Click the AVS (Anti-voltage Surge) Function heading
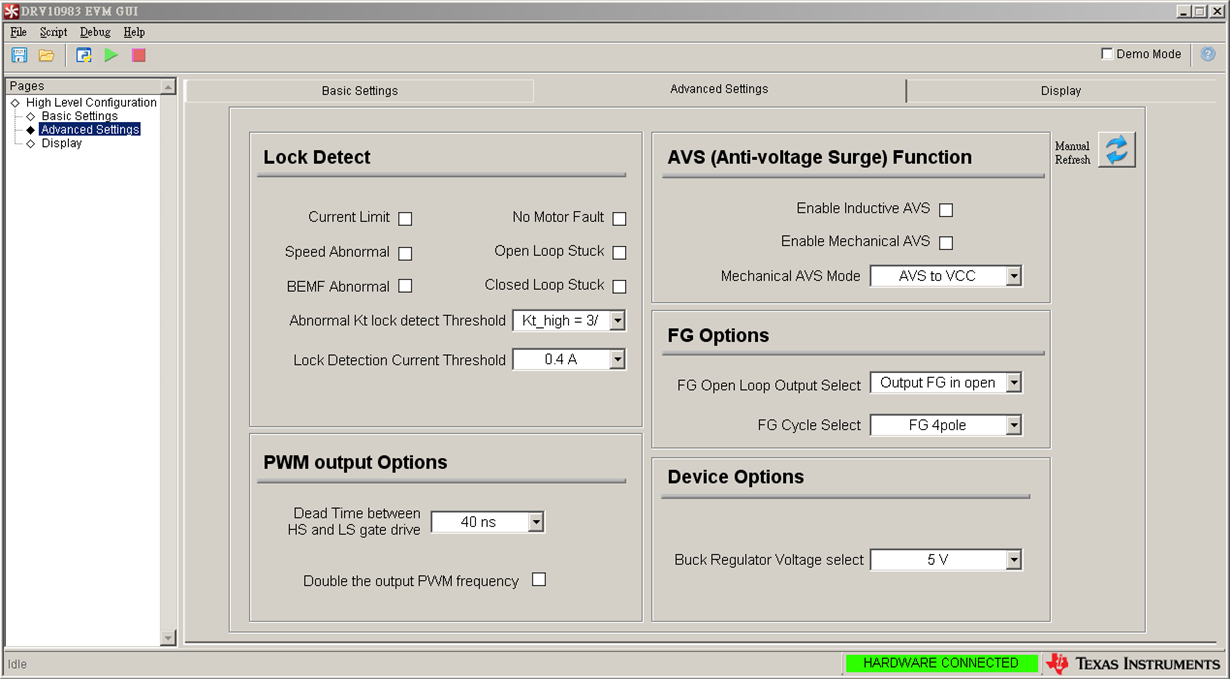This screenshot has width=1230, height=679. click(x=819, y=157)
